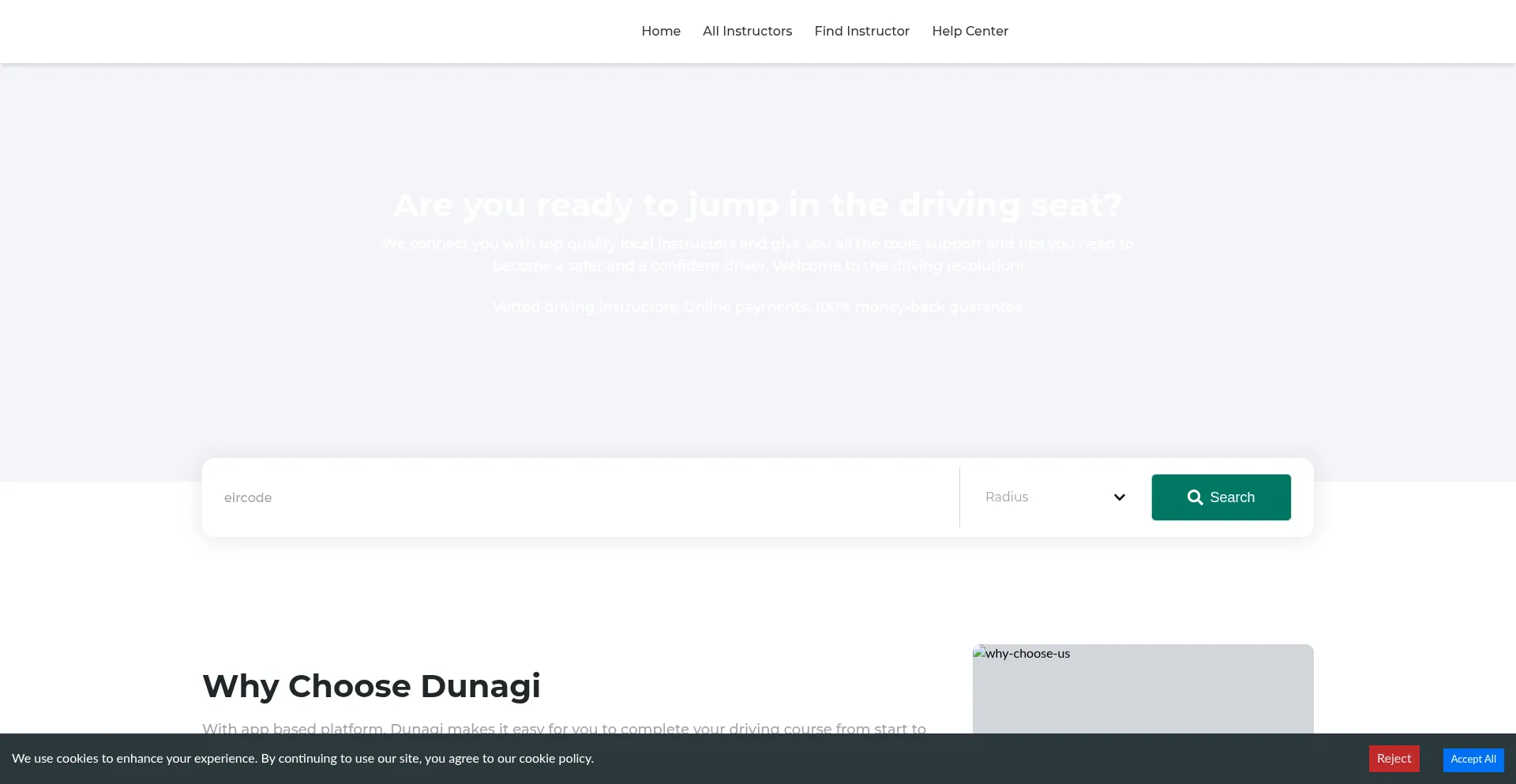
Task: Go to All Instructors page
Action: pyautogui.click(x=747, y=31)
